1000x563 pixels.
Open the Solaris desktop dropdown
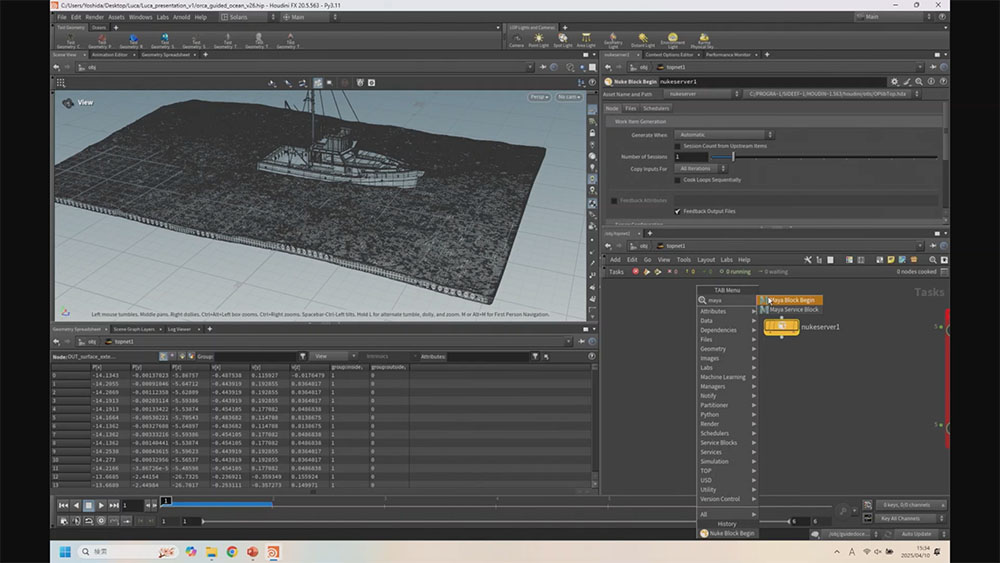click(247, 17)
